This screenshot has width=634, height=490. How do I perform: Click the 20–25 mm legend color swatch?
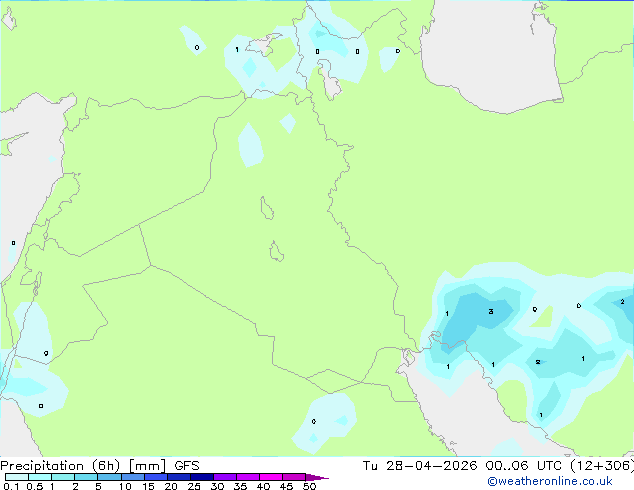point(178,477)
